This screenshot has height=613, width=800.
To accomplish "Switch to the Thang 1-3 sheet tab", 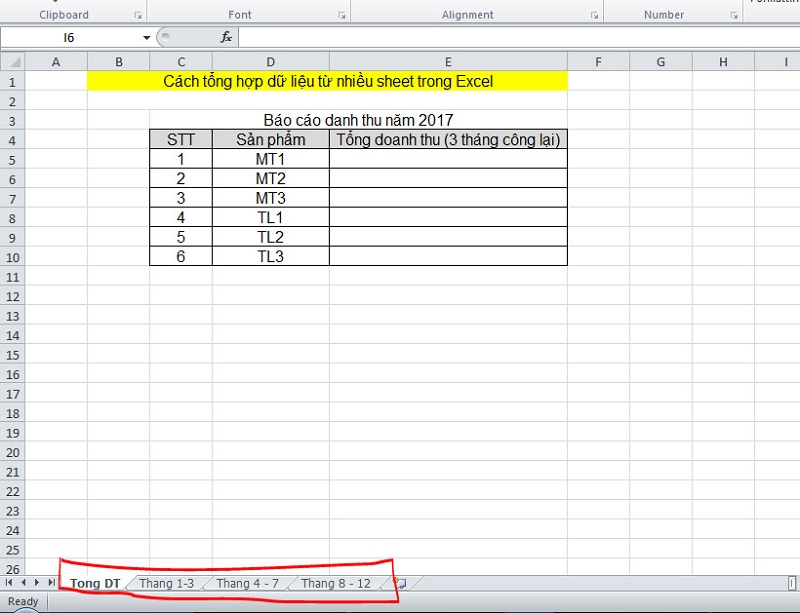I will click(x=166, y=583).
